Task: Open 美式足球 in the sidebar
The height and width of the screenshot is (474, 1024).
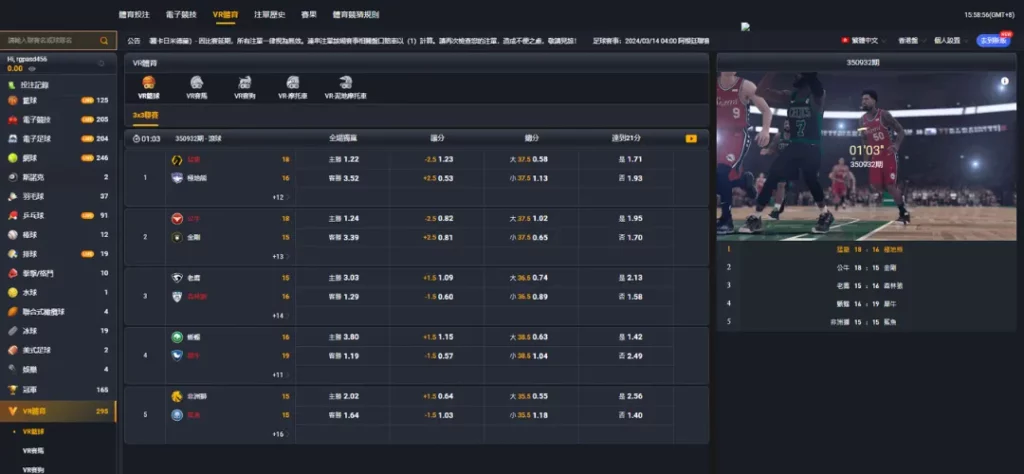Action: click(x=58, y=350)
